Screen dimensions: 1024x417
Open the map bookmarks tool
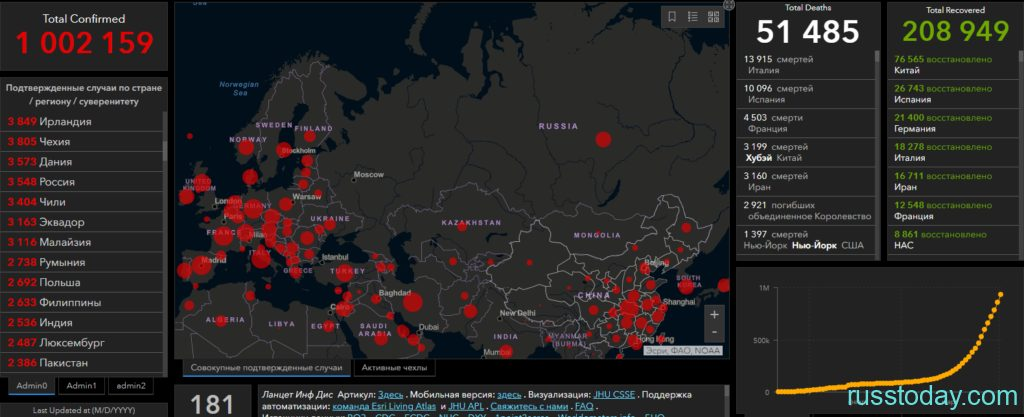pyautogui.click(x=672, y=18)
